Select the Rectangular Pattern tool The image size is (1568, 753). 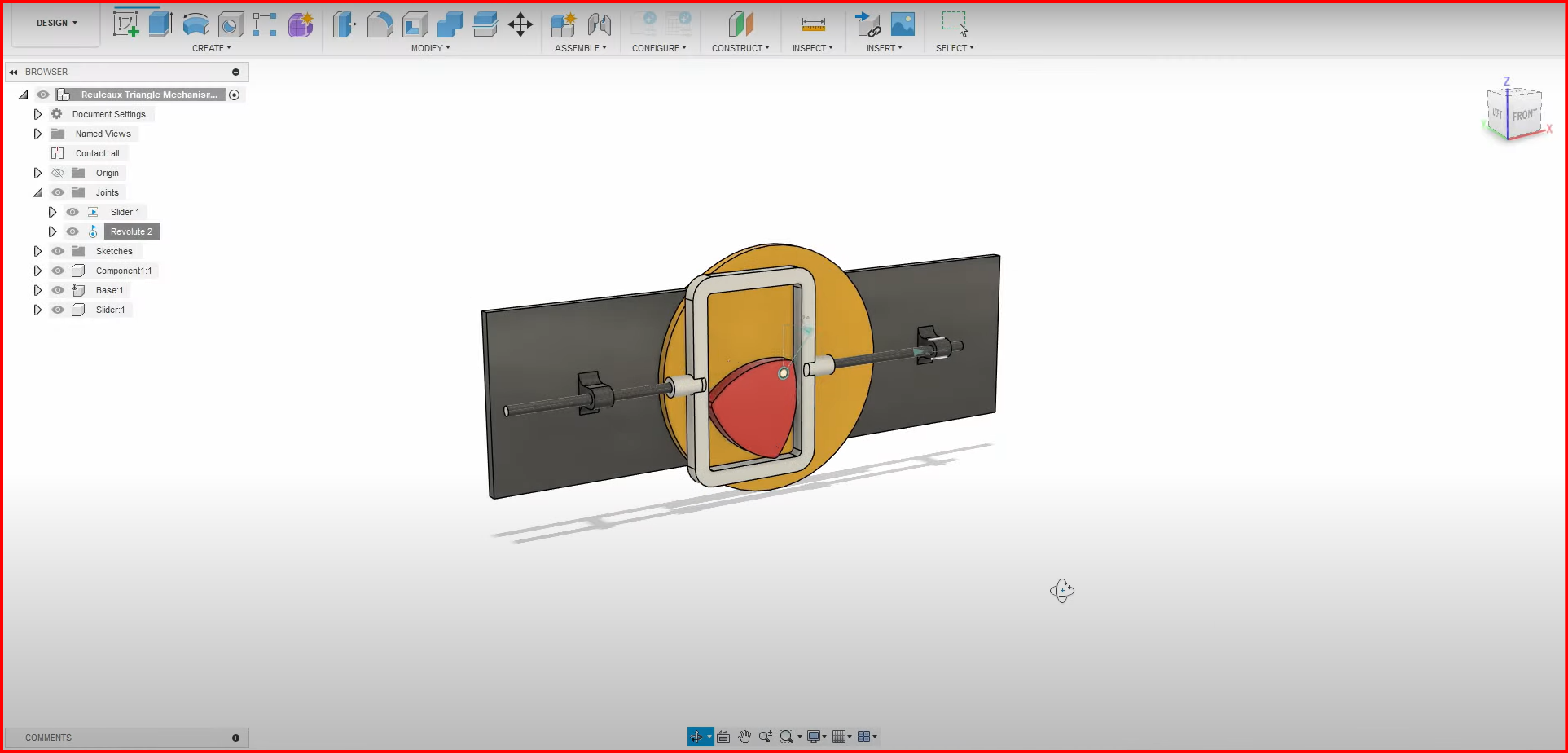[x=265, y=24]
